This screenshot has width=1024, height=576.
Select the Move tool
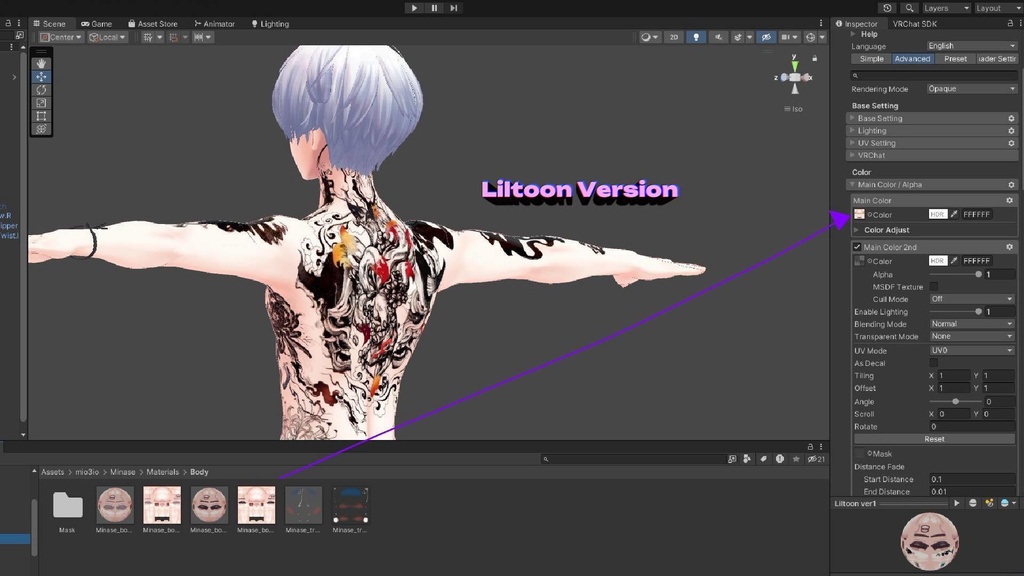pyautogui.click(x=41, y=76)
